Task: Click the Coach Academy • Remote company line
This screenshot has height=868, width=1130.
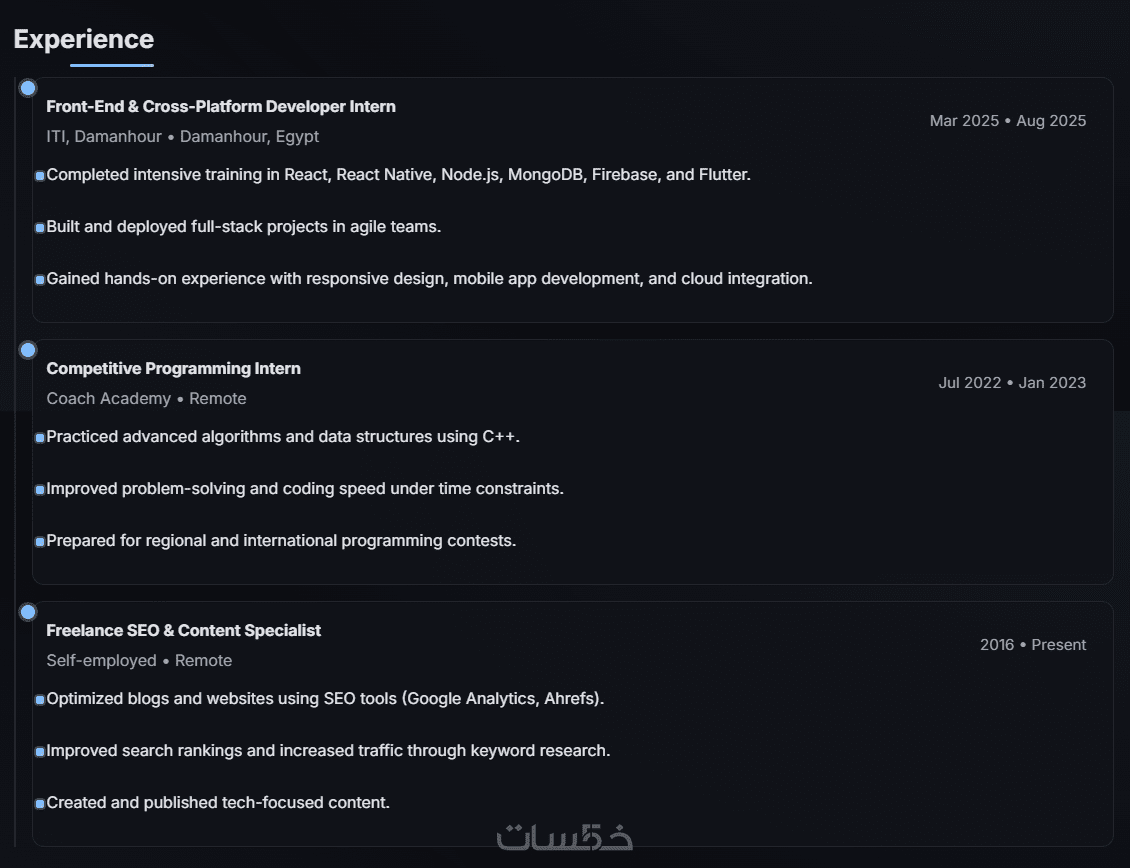Action: coord(146,399)
